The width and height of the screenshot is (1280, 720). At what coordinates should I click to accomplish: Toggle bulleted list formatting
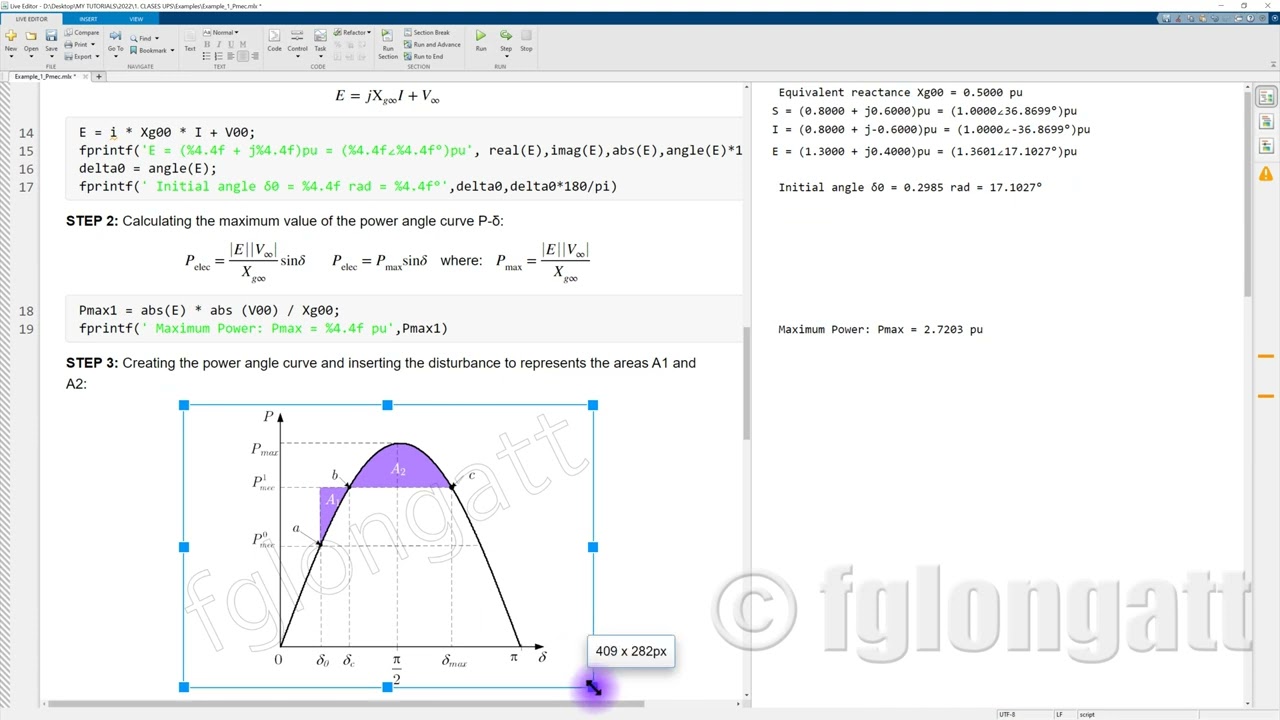tap(206, 56)
